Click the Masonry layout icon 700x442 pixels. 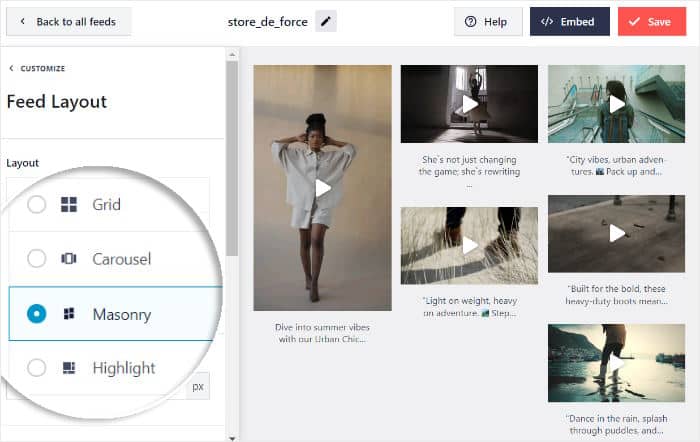click(69, 314)
